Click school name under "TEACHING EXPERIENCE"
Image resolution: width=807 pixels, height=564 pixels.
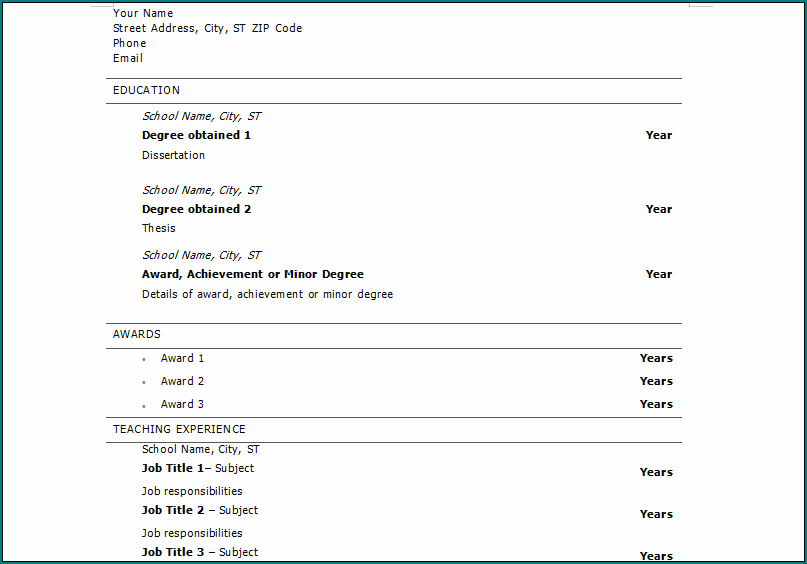tap(201, 449)
